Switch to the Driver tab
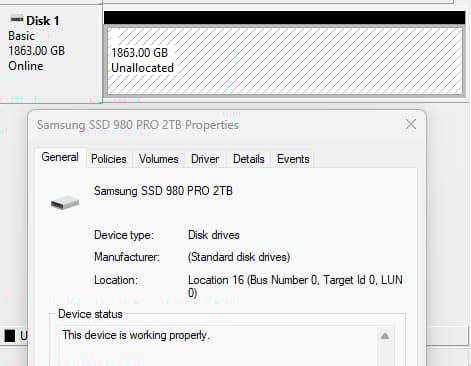Screen dimensions: 471x366 205,159
